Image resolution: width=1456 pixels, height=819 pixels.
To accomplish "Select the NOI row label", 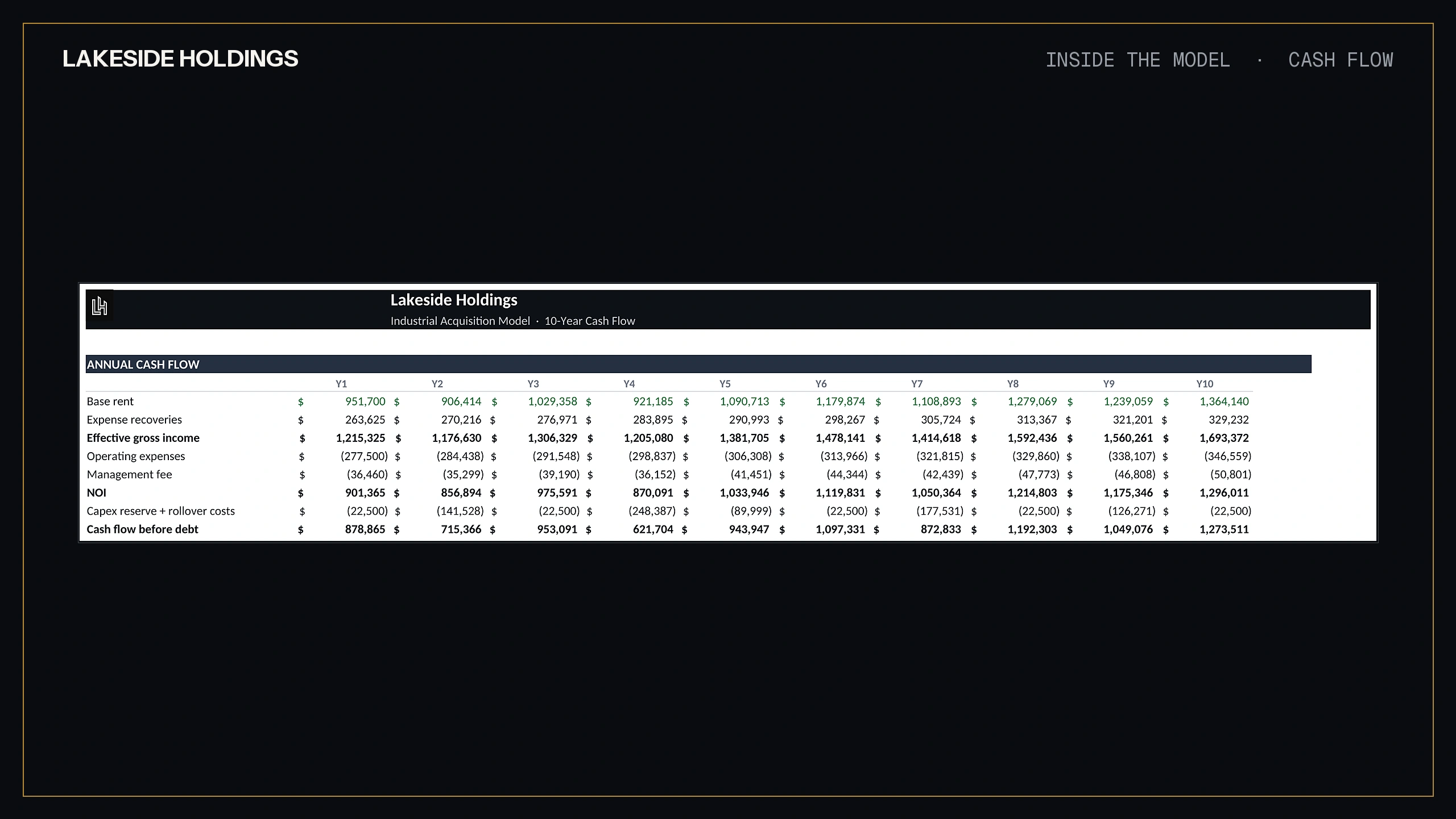I will [x=96, y=493].
